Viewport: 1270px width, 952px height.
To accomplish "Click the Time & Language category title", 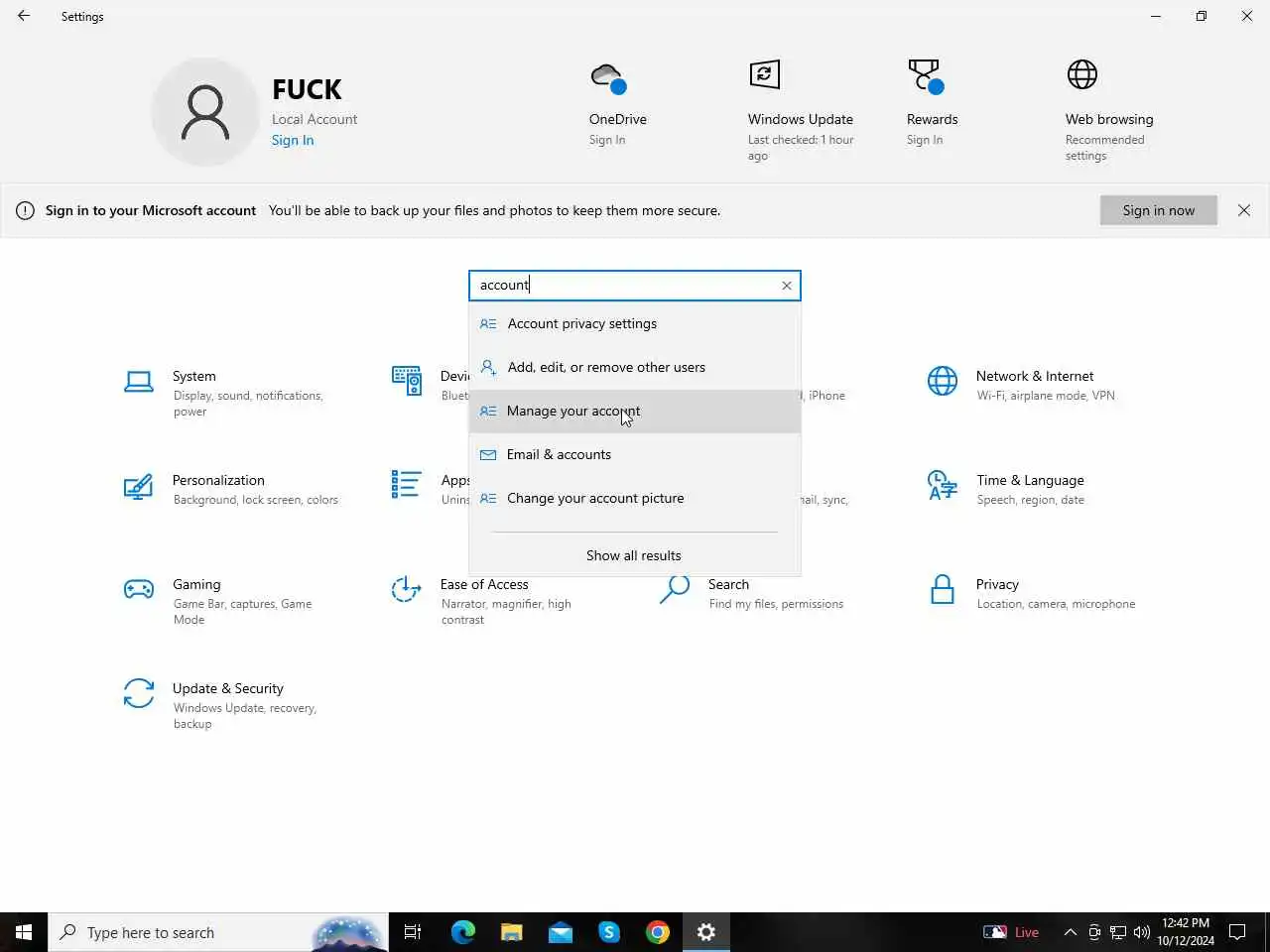I will tap(1030, 480).
